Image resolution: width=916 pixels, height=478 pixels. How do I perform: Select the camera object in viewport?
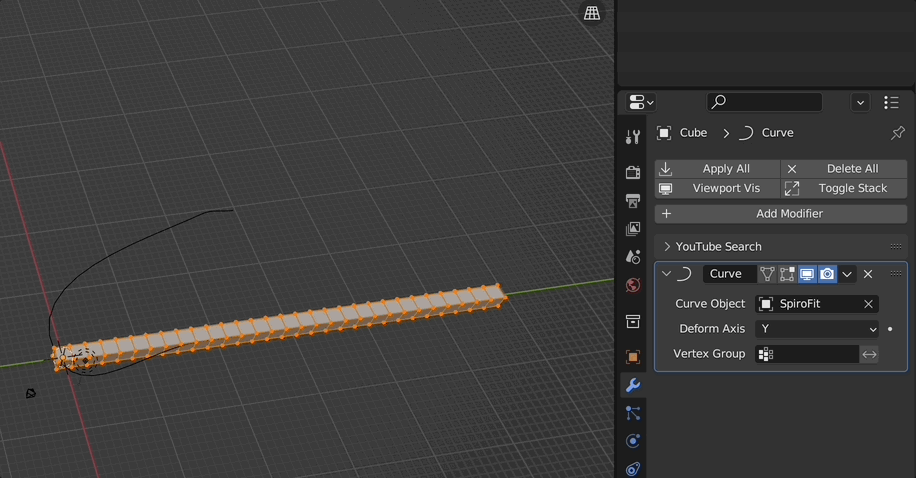point(30,394)
